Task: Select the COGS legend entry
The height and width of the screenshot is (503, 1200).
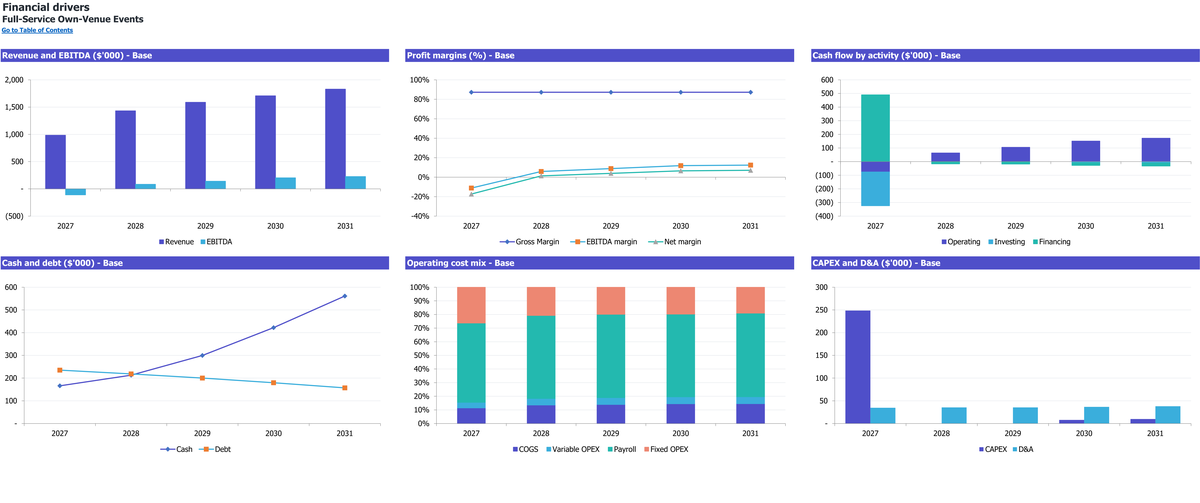Action: pos(528,450)
